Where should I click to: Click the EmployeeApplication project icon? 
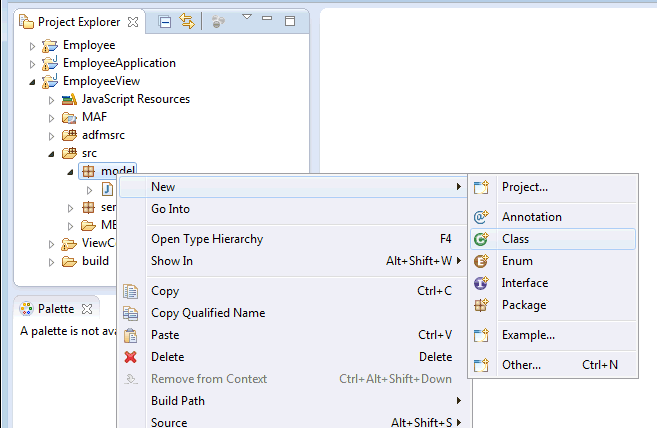coord(50,63)
